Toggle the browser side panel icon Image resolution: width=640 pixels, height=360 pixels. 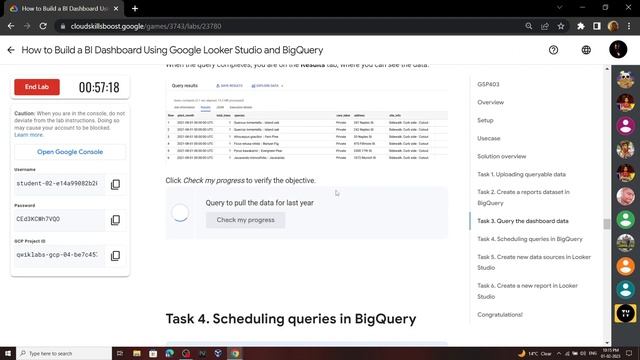click(597, 26)
